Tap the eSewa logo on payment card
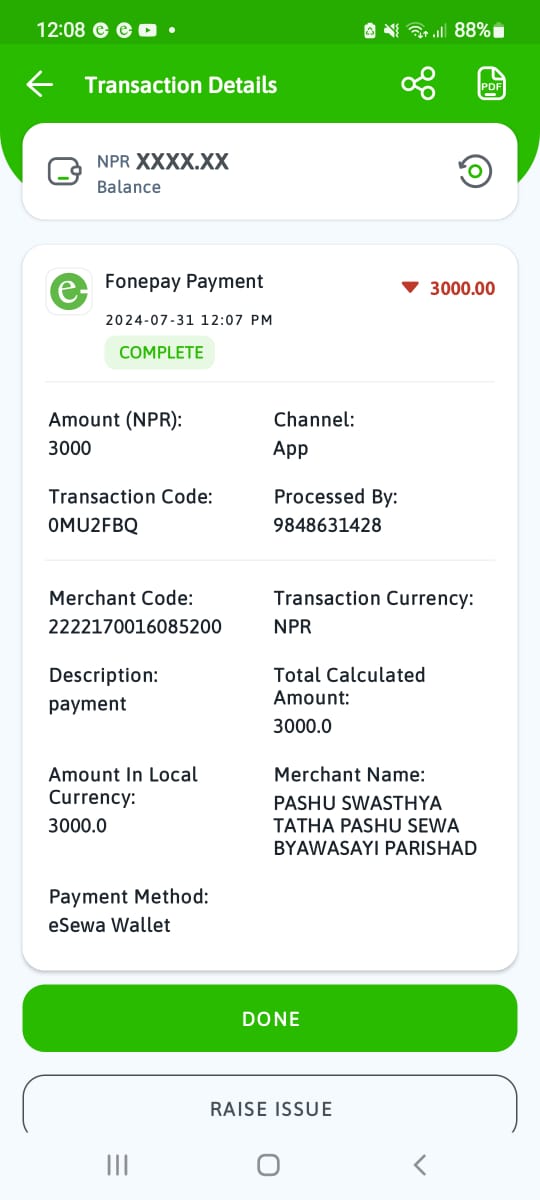The image size is (540, 1200). pos(69,292)
